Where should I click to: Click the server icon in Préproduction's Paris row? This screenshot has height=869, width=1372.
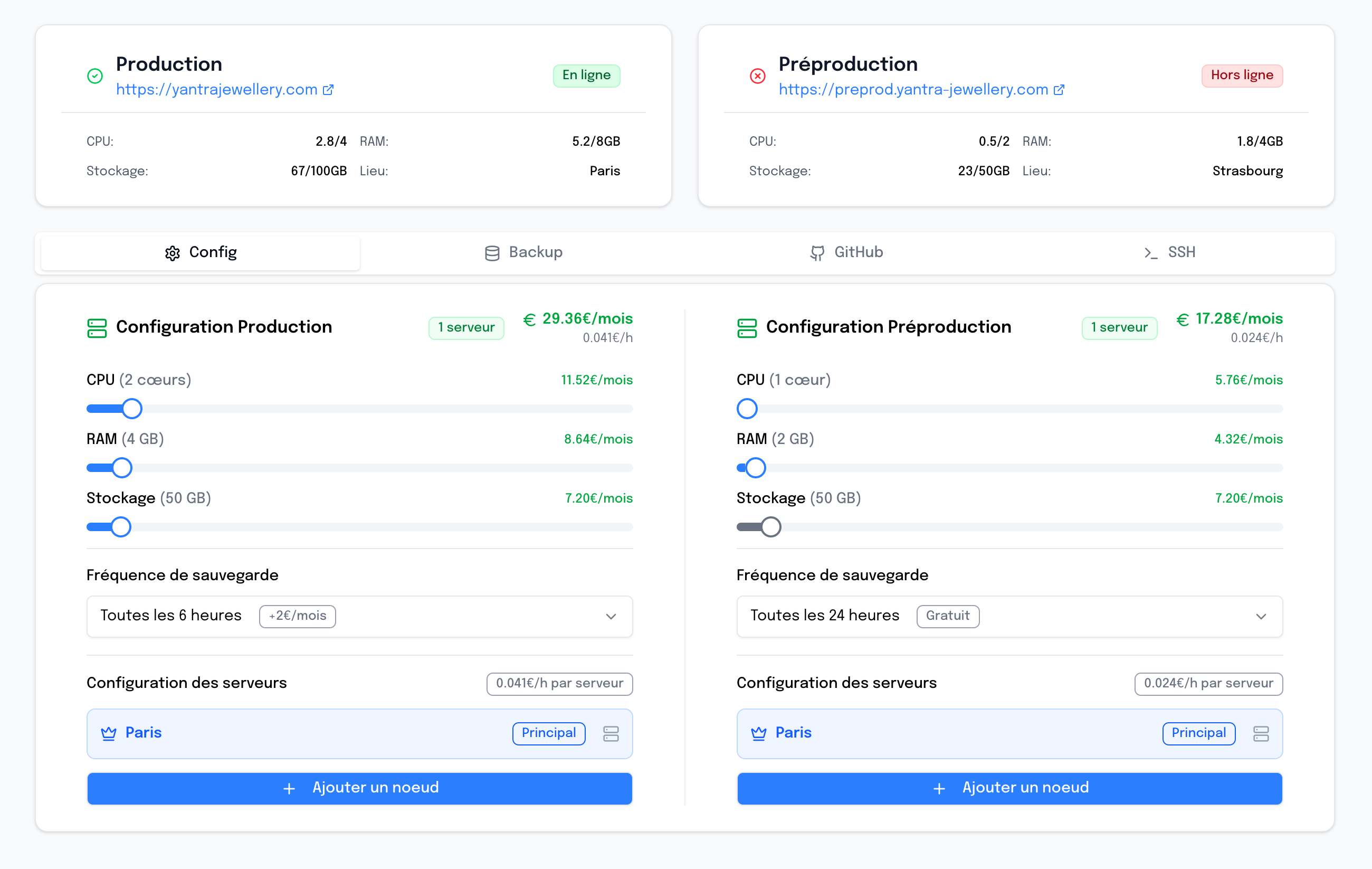coord(1261,734)
